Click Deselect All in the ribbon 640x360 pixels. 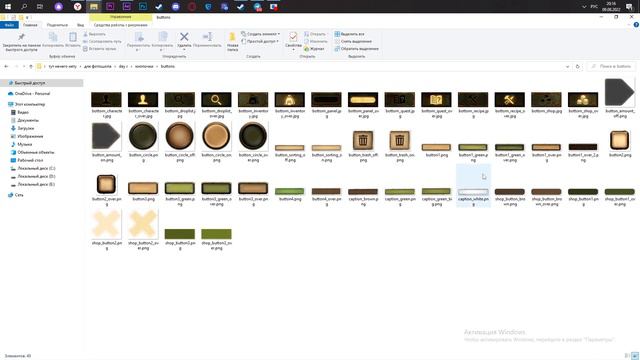pos(353,41)
